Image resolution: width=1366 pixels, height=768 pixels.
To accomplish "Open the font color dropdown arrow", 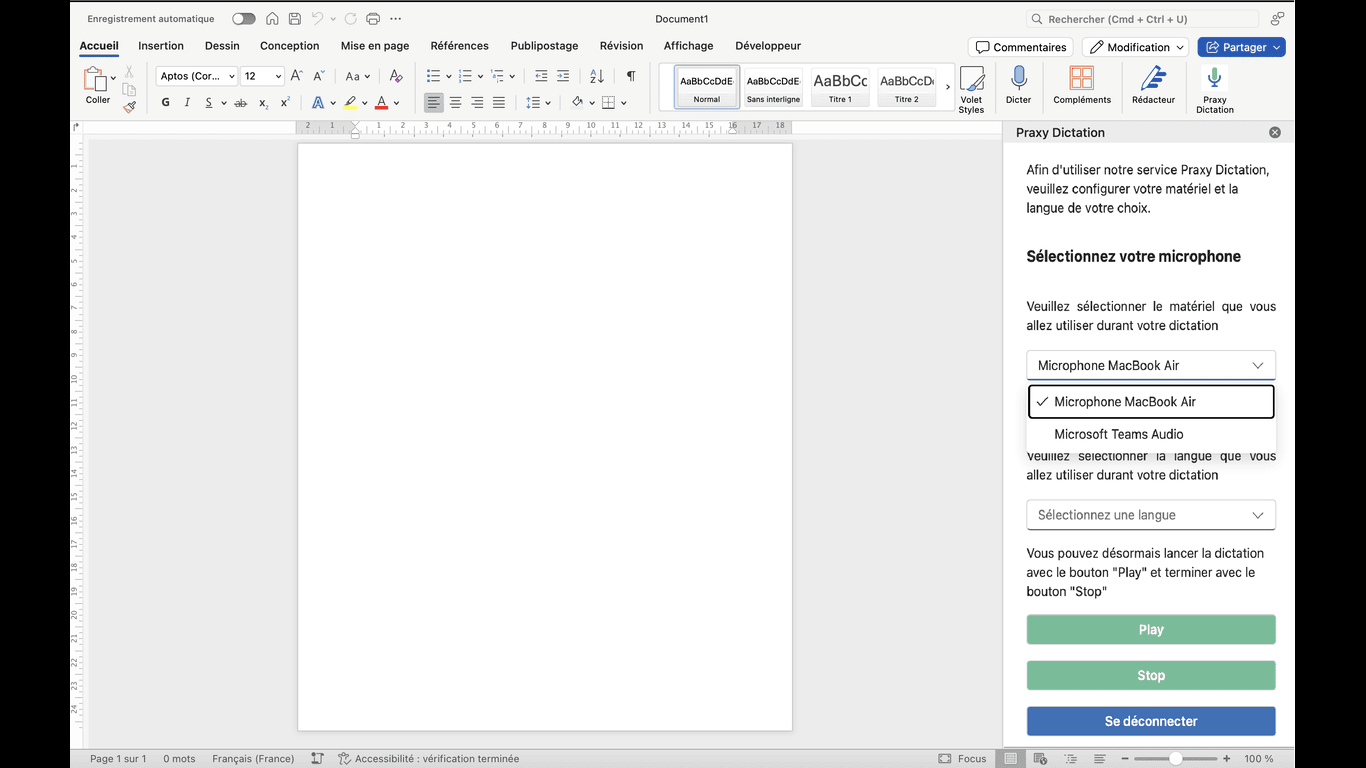I will [x=396, y=103].
